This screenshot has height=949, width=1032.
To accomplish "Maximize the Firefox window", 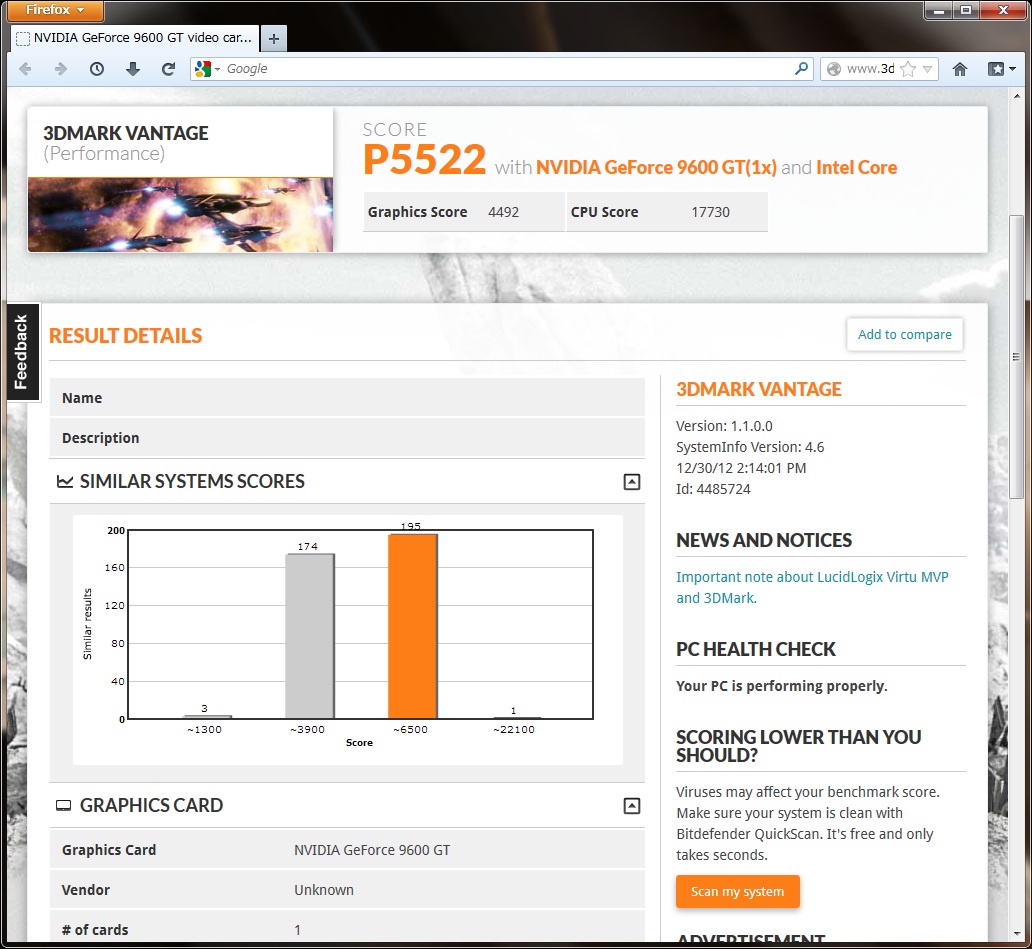I will point(966,10).
